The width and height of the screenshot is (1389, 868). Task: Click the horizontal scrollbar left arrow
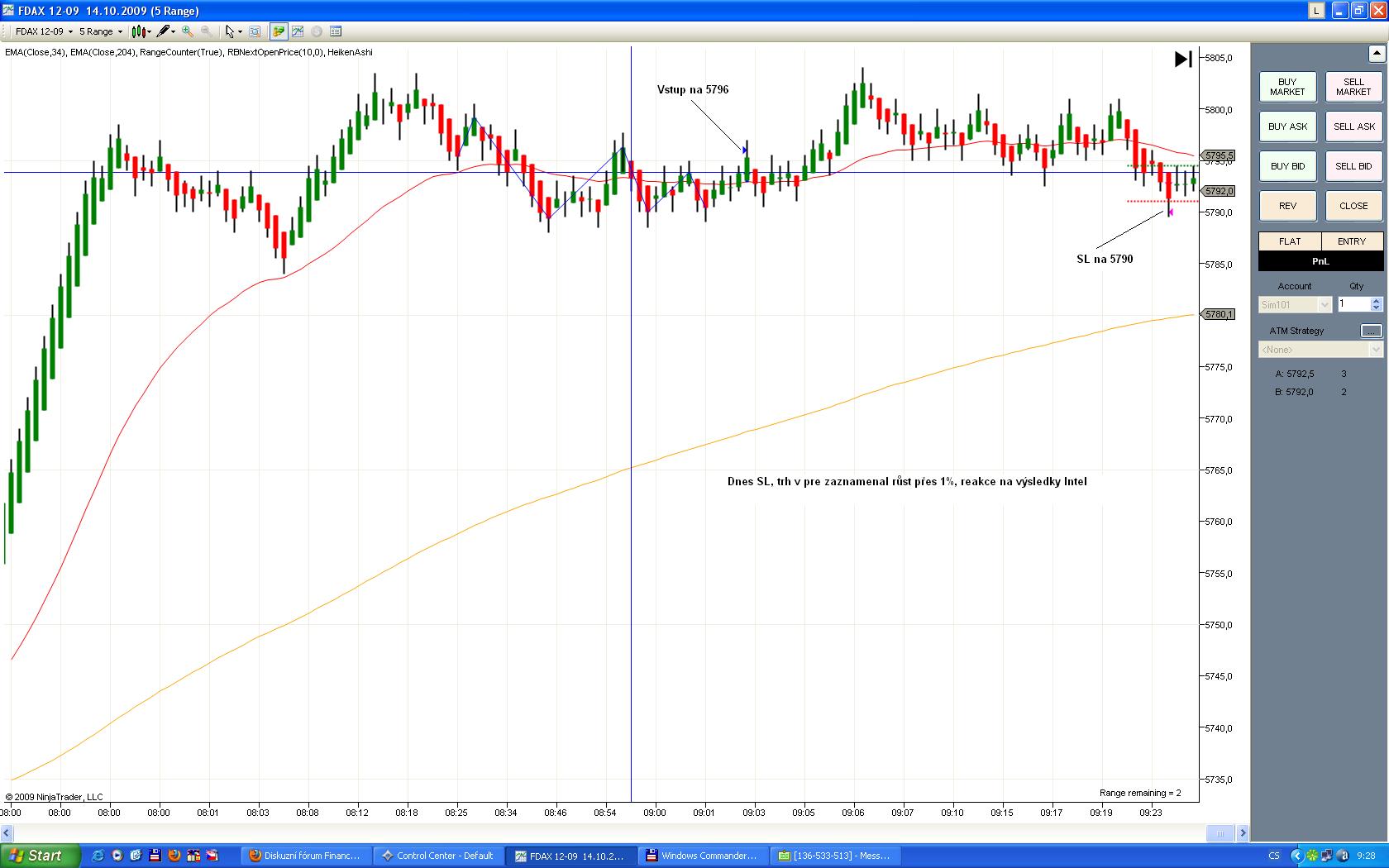point(7,832)
